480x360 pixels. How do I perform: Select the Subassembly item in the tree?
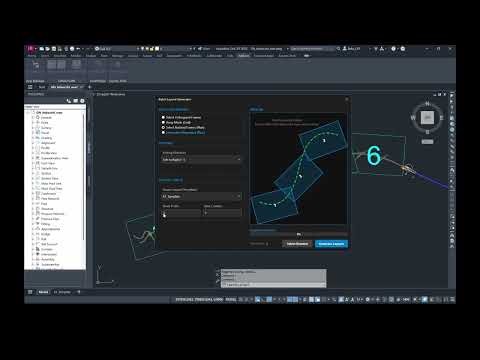[x=50, y=264]
